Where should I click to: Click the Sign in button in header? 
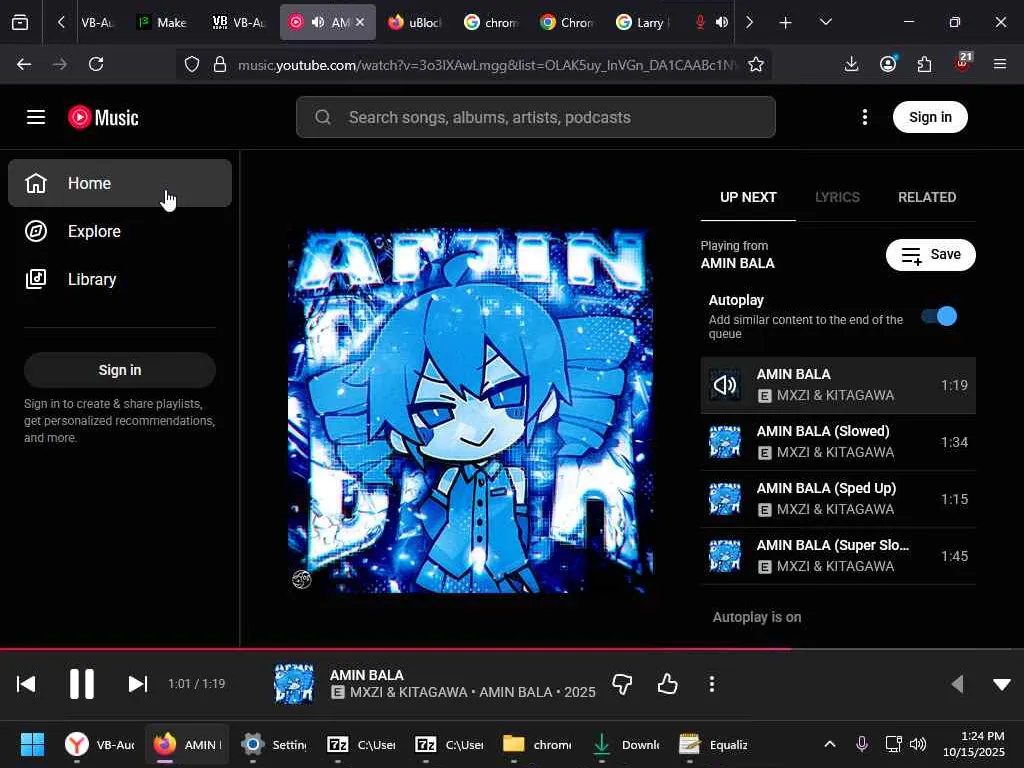930,118
